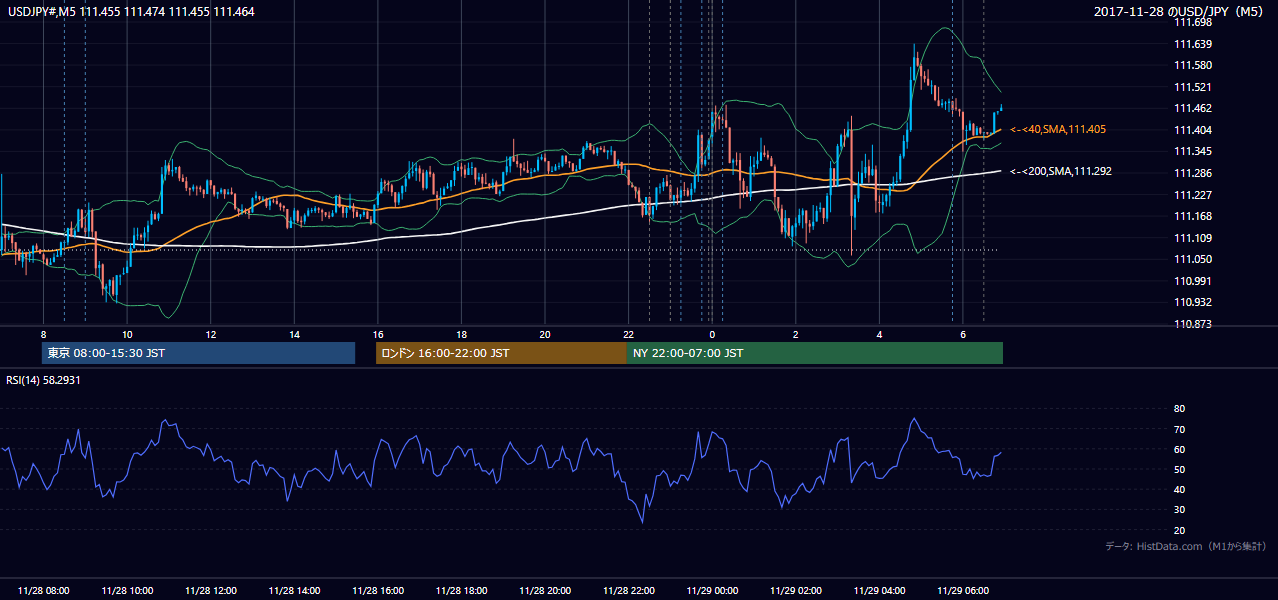Click the RSI 60 level label
This screenshot has height=600, width=1278.
point(1179,450)
